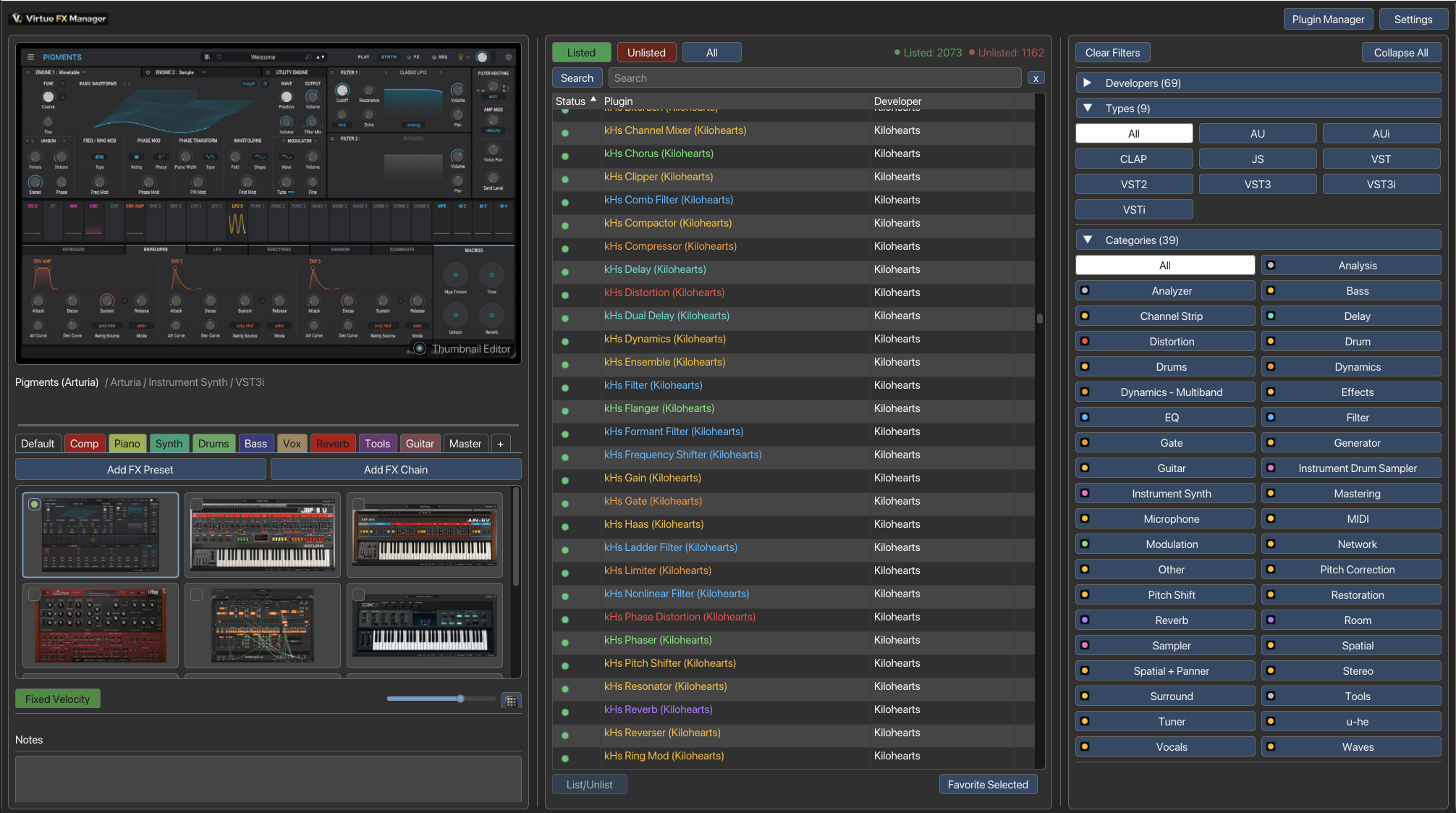
Task: Open the Reverb preset tab
Action: click(x=332, y=444)
